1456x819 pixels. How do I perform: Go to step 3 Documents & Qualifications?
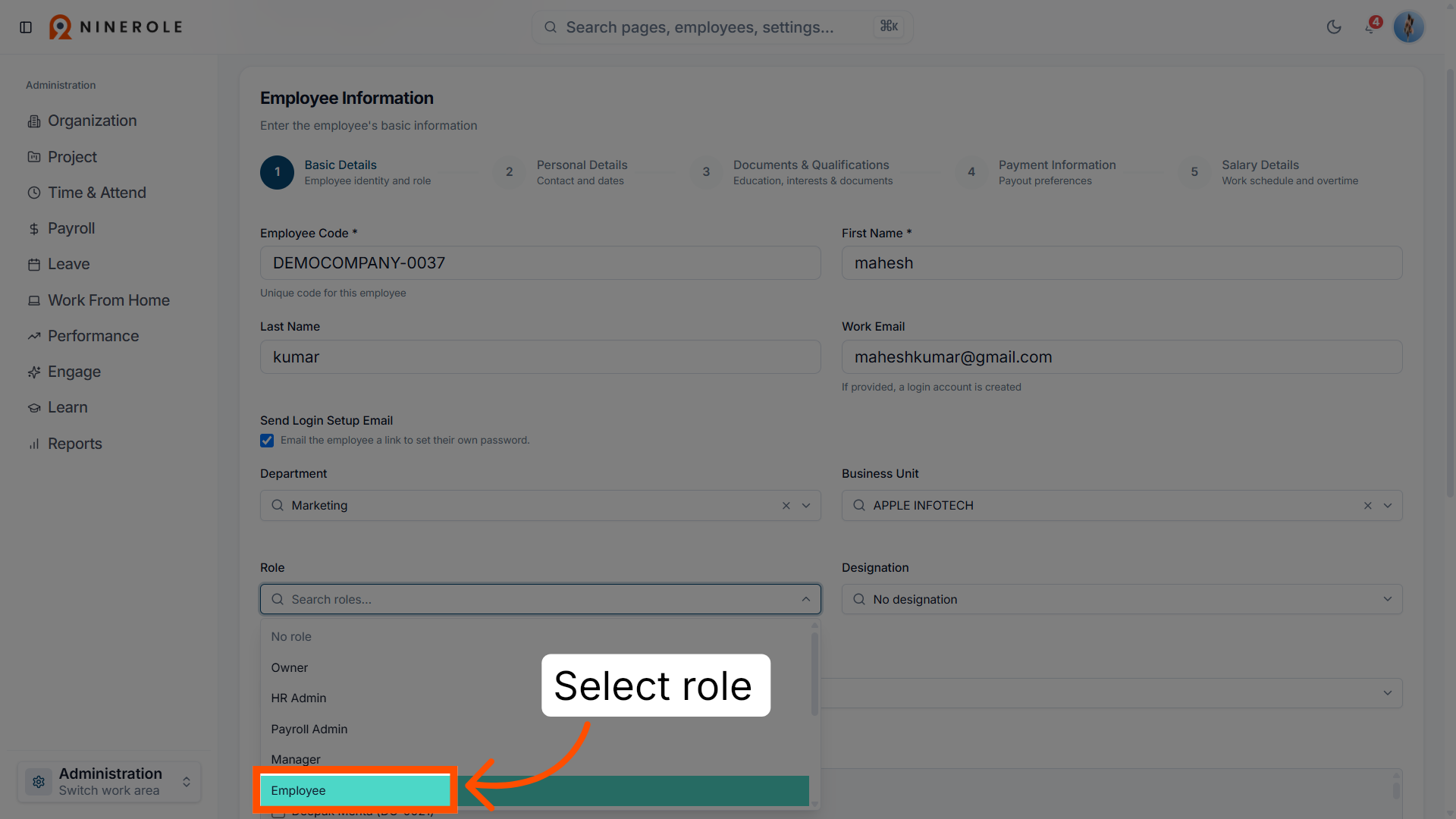[792, 172]
